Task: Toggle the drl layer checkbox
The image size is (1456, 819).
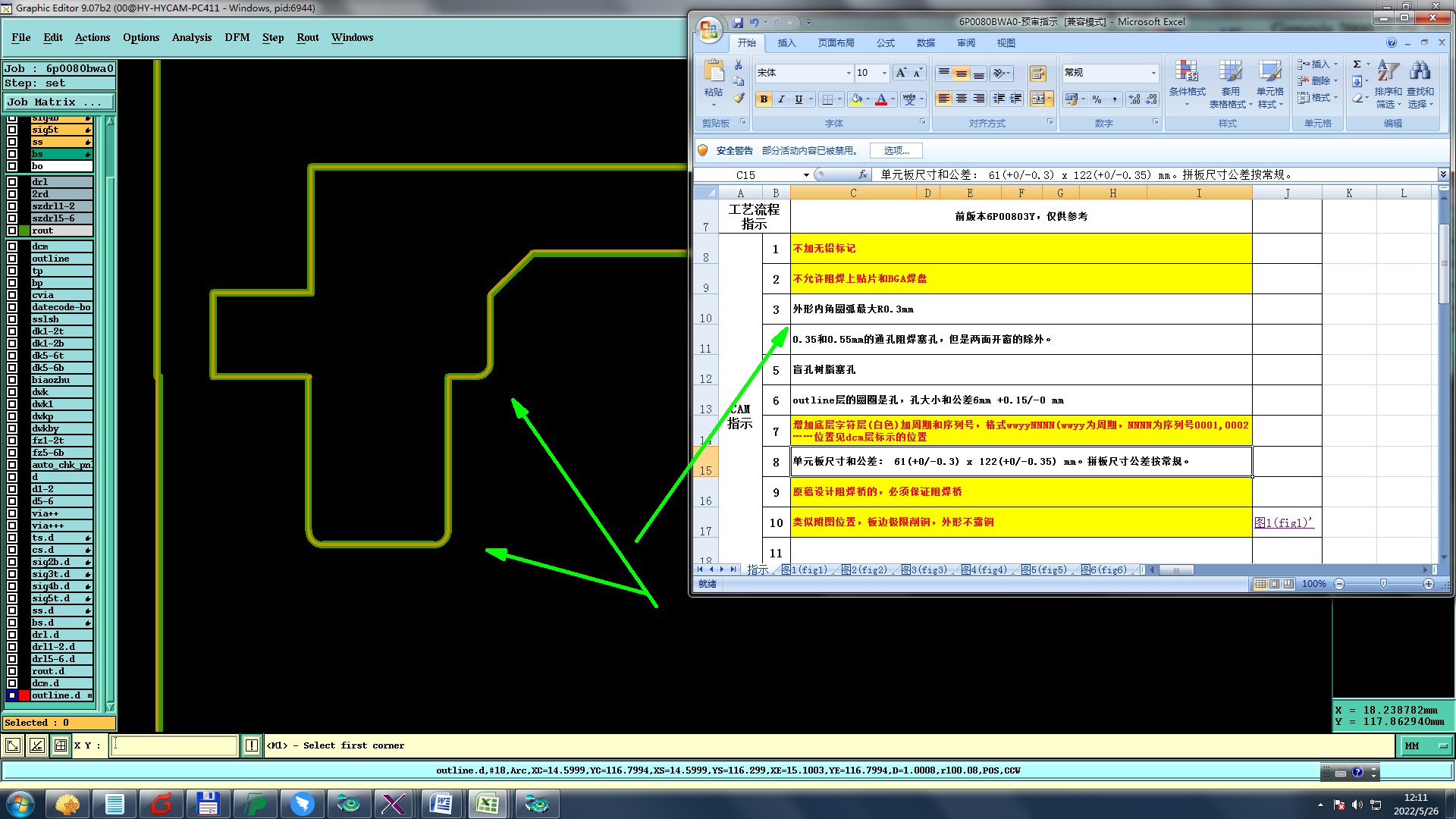Action: [x=12, y=182]
